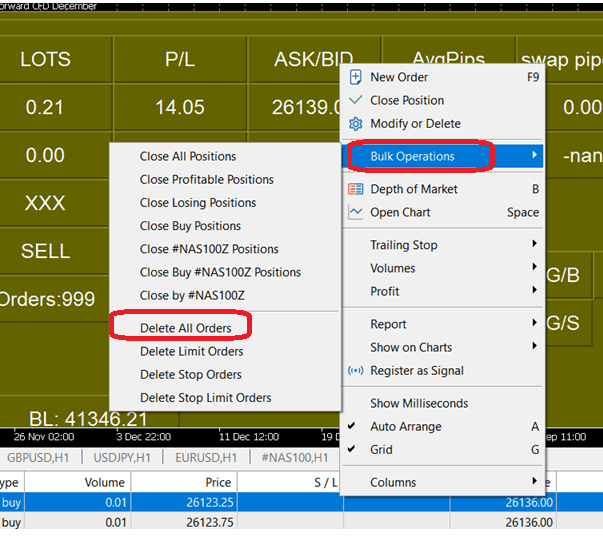
Task: Open Show on Charts menu entry
Action: coord(443,347)
